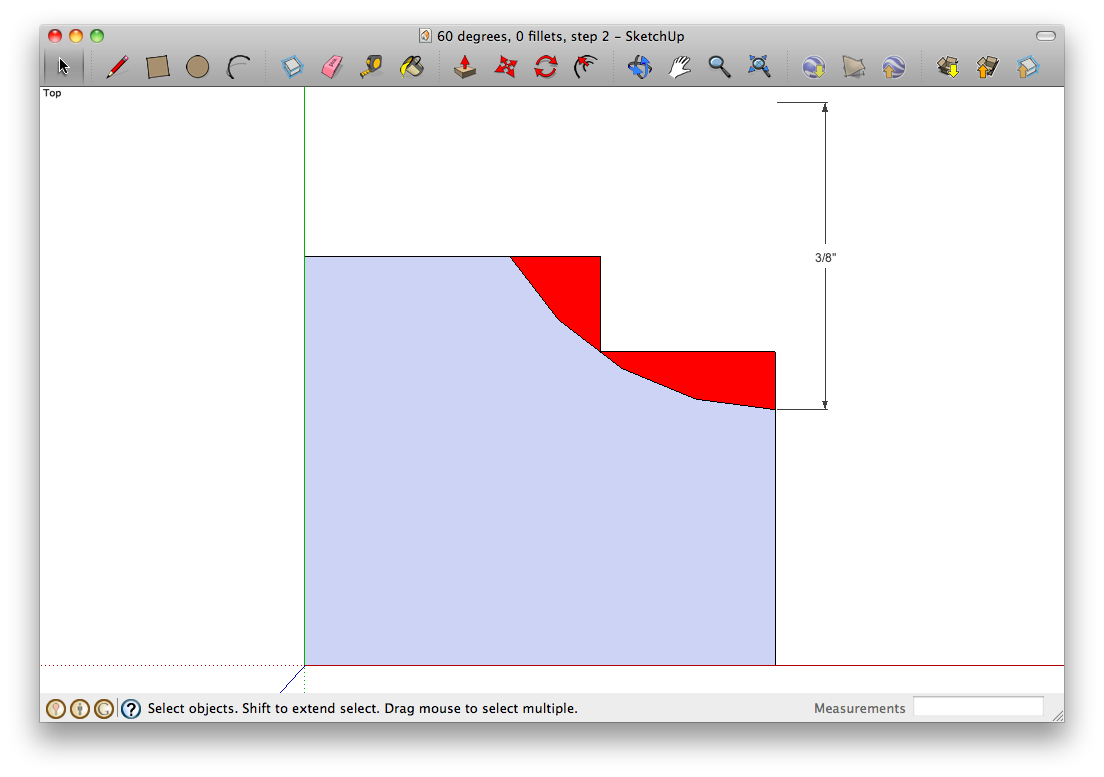
Task: Activate the Zoom tool
Action: [720, 66]
